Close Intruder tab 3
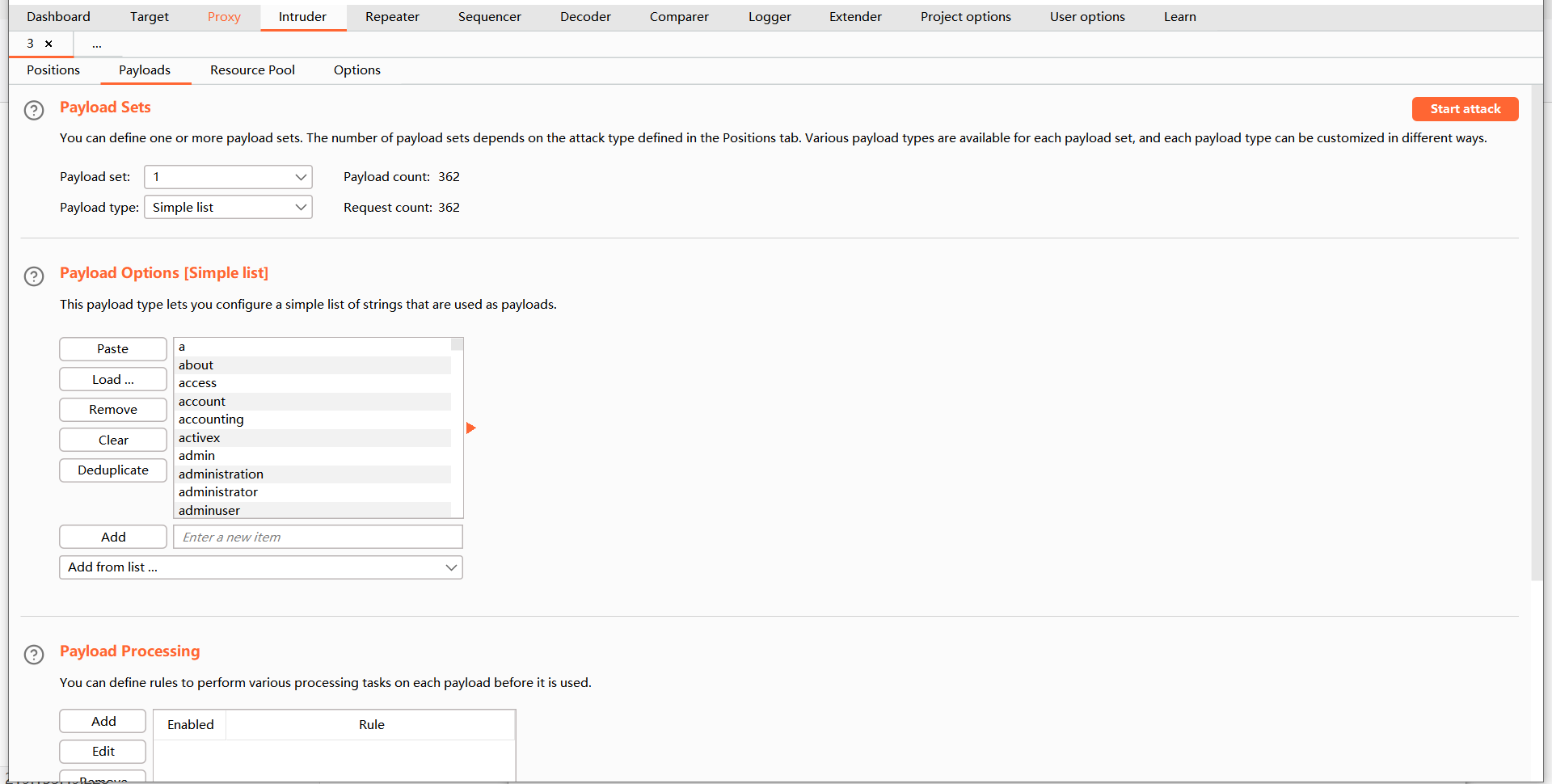The image size is (1552, 784). tap(48, 44)
